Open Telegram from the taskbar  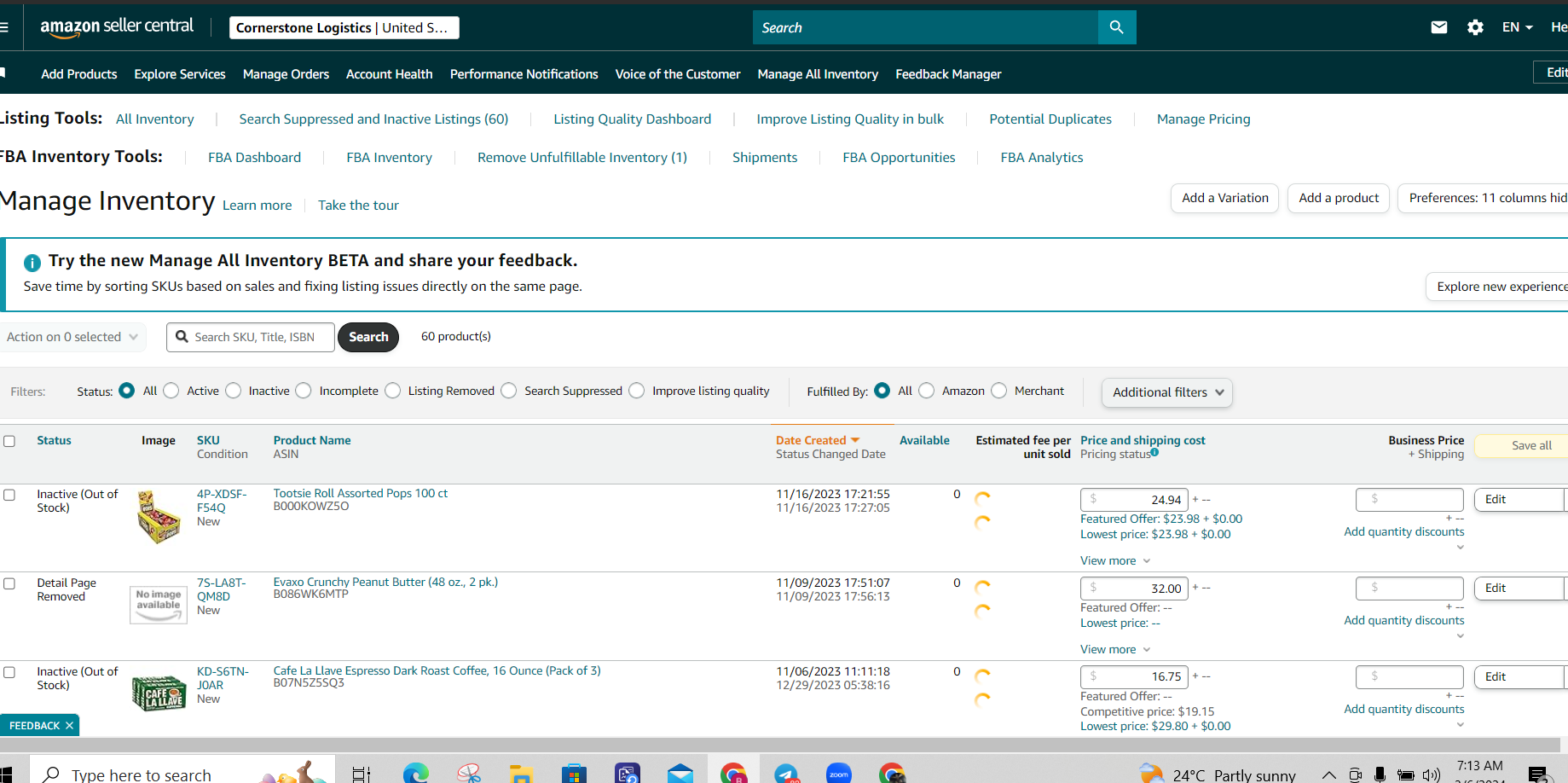(x=786, y=774)
